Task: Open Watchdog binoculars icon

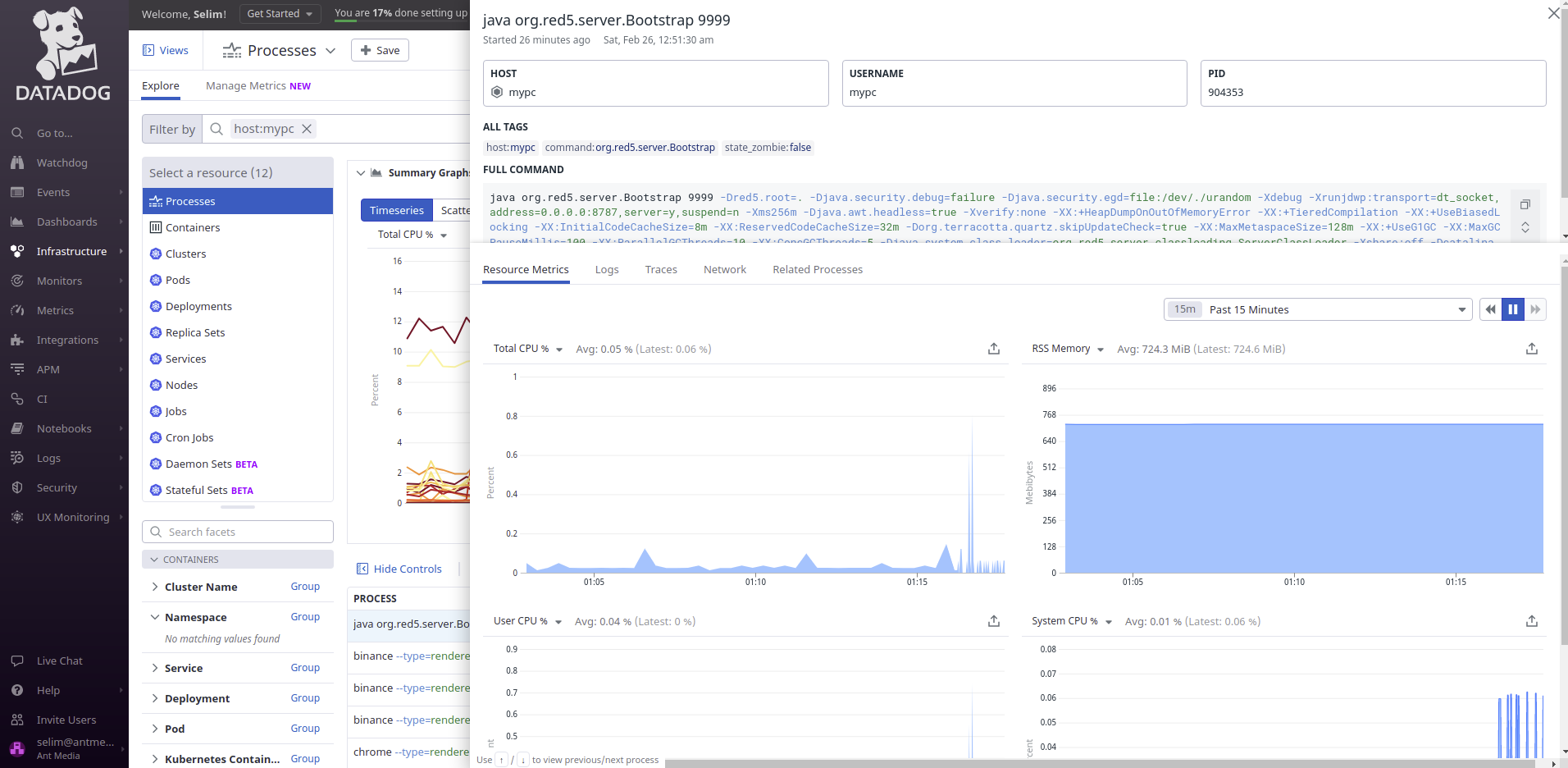Action: (17, 162)
